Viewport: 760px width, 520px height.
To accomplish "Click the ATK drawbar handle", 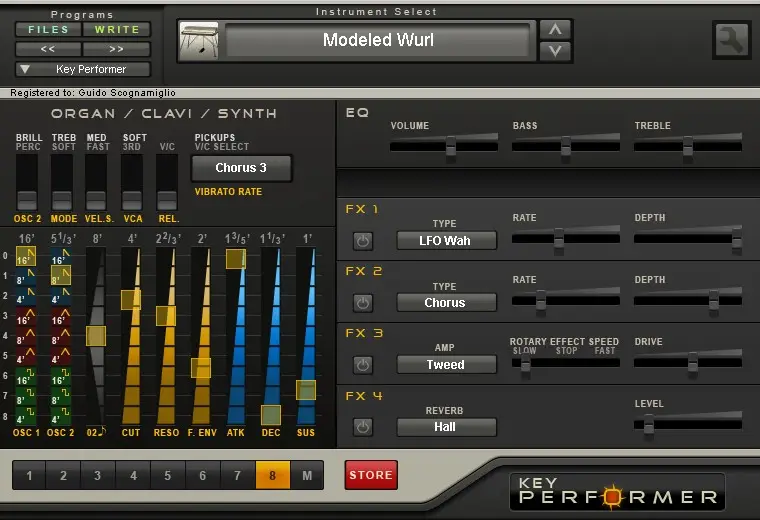I will (236, 259).
